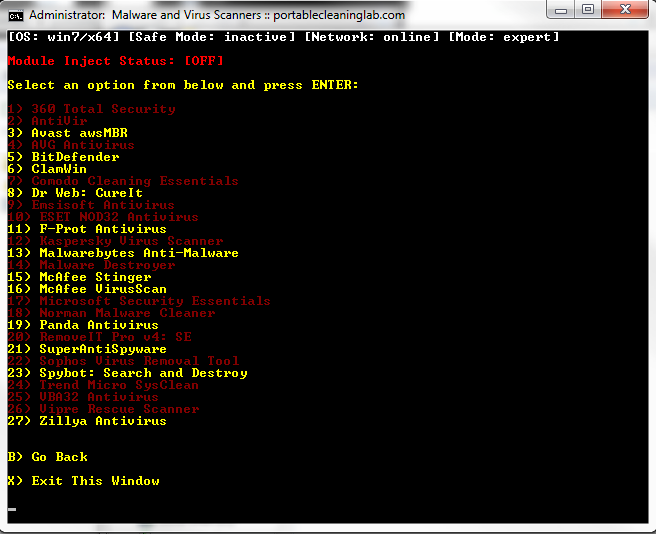Select option 8) Dr Web: CureIt

pos(75,193)
